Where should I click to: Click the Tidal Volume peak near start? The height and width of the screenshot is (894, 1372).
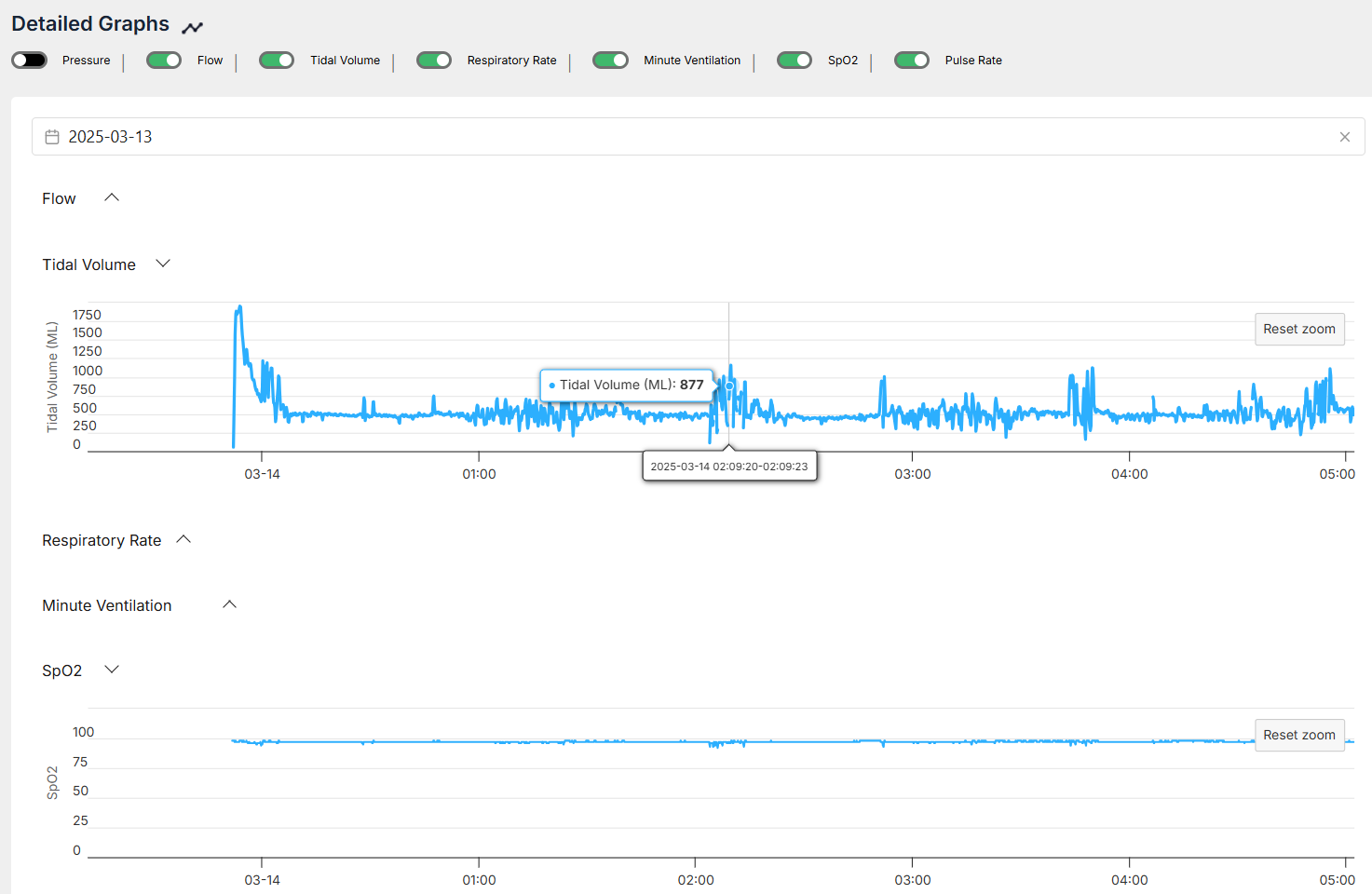tap(239, 308)
